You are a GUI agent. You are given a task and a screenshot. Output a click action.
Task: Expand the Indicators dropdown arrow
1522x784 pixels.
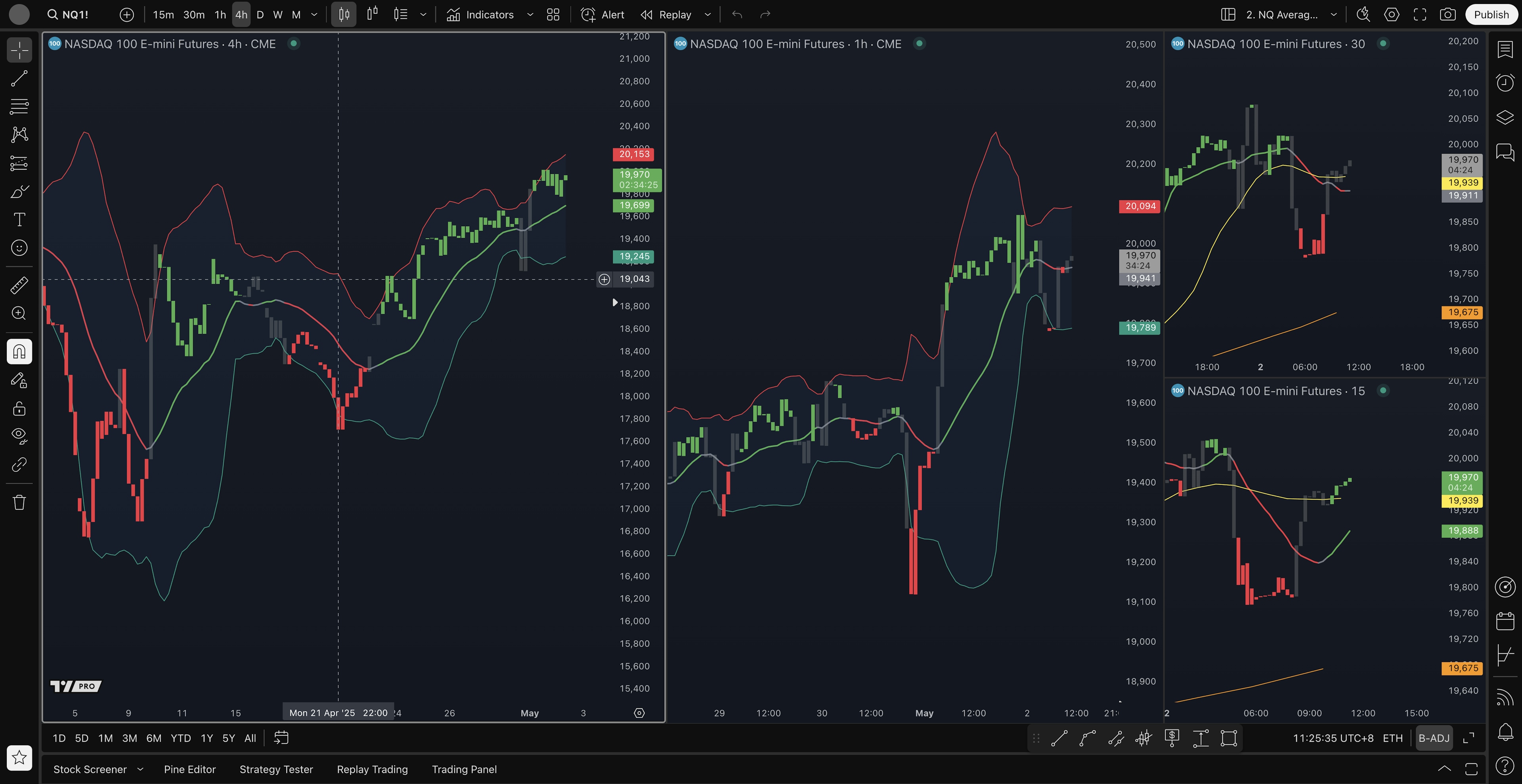tap(530, 15)
